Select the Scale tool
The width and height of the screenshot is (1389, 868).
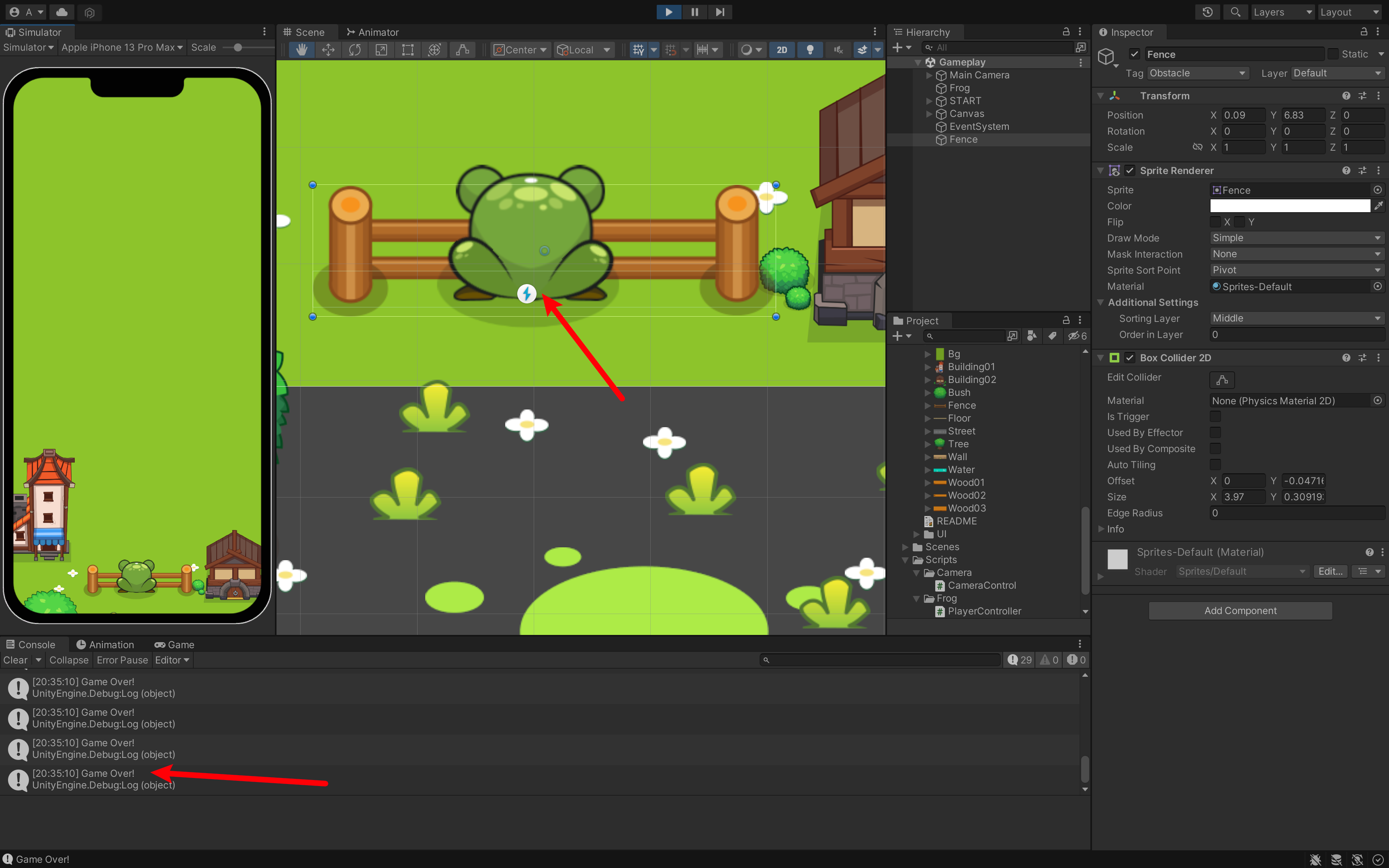coord(381,50)
